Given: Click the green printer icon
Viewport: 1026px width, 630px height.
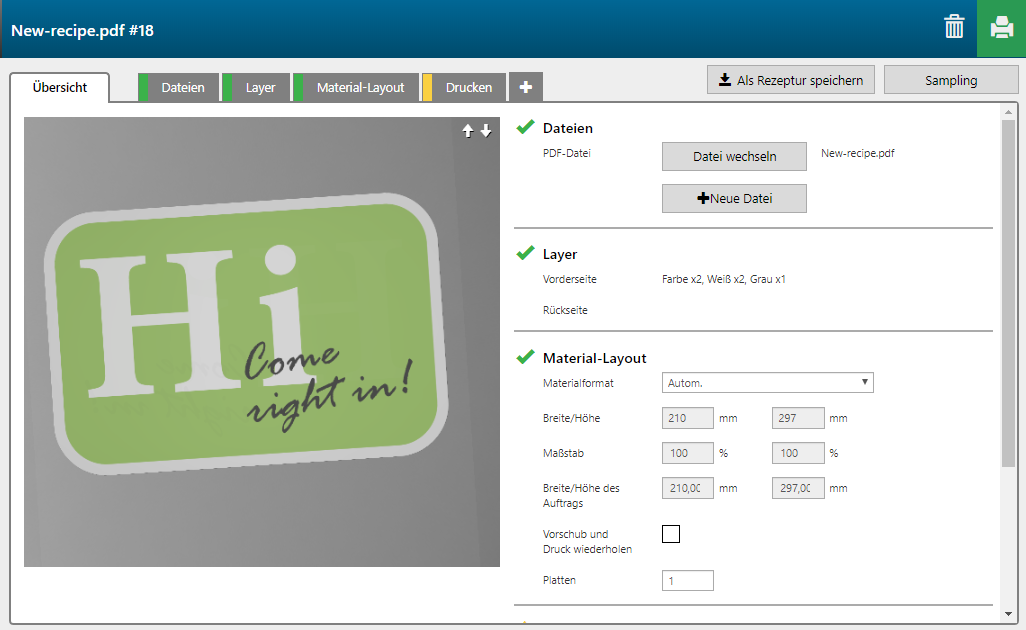Looking at the screenshot, I should tap(1001, 28).
